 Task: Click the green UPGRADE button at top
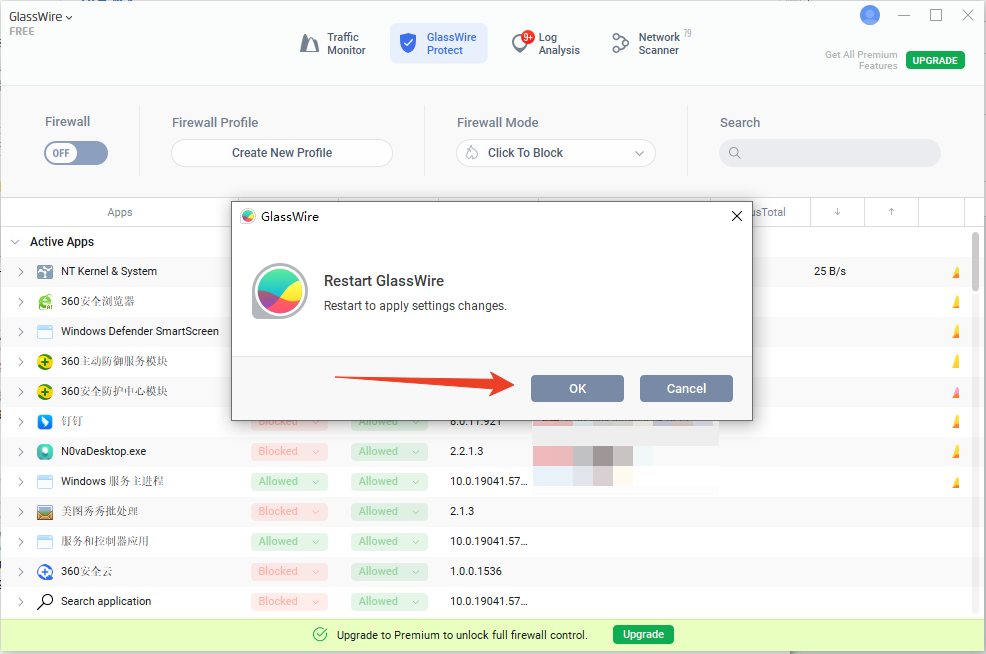click(935, 60)
